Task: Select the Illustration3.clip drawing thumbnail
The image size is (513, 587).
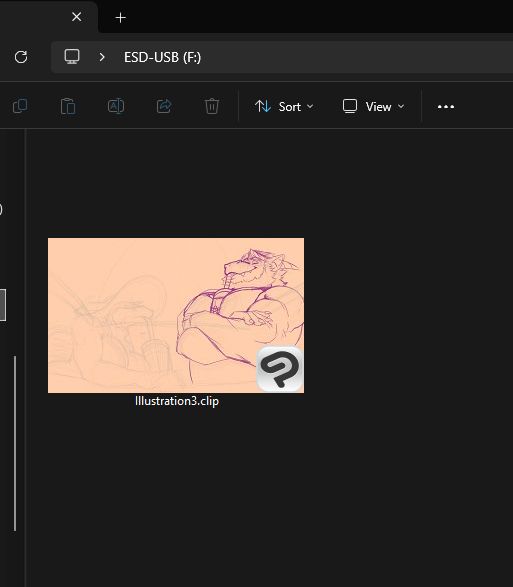Action: point(176,315)
